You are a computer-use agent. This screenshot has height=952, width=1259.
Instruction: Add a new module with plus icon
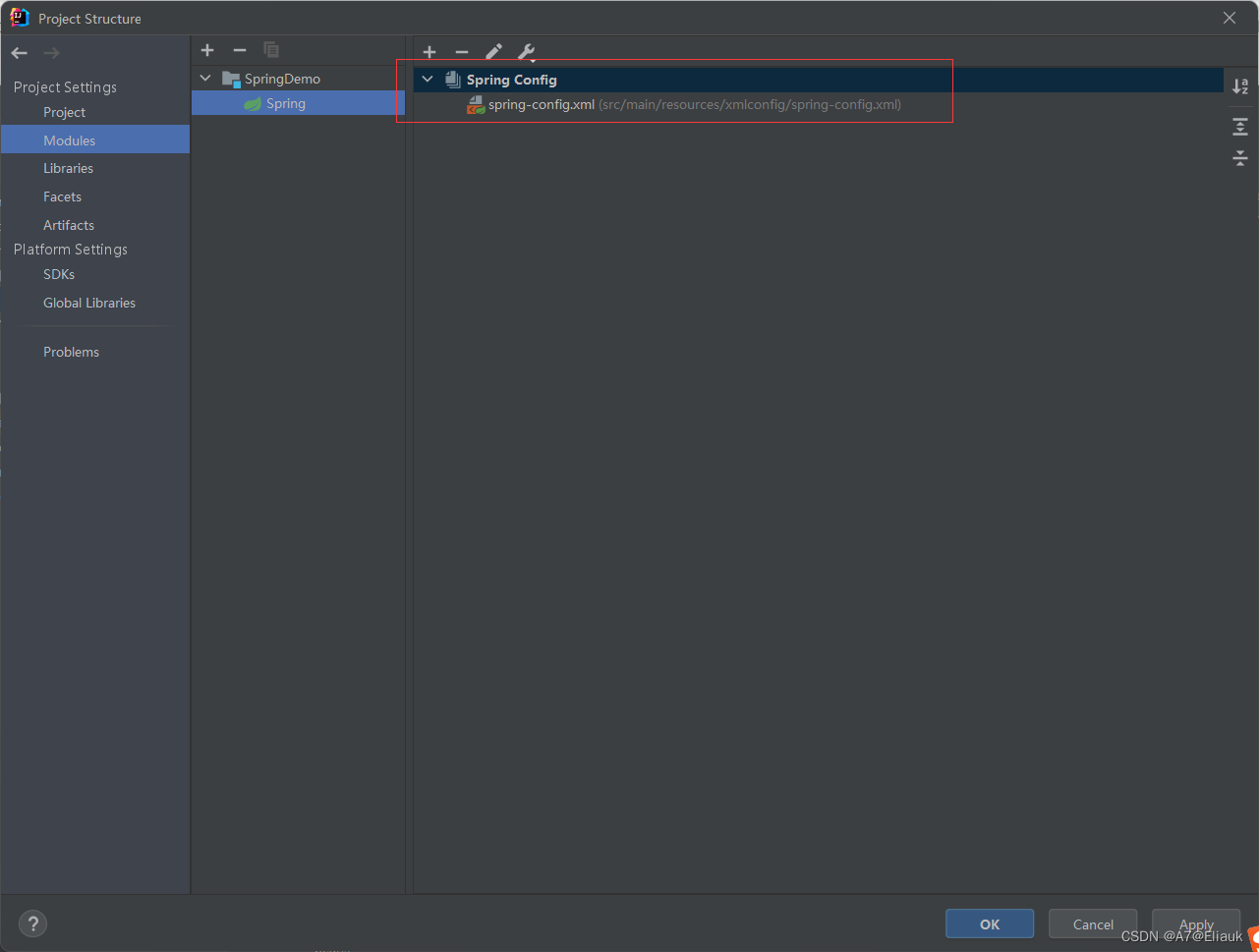[x=207, y=50]
